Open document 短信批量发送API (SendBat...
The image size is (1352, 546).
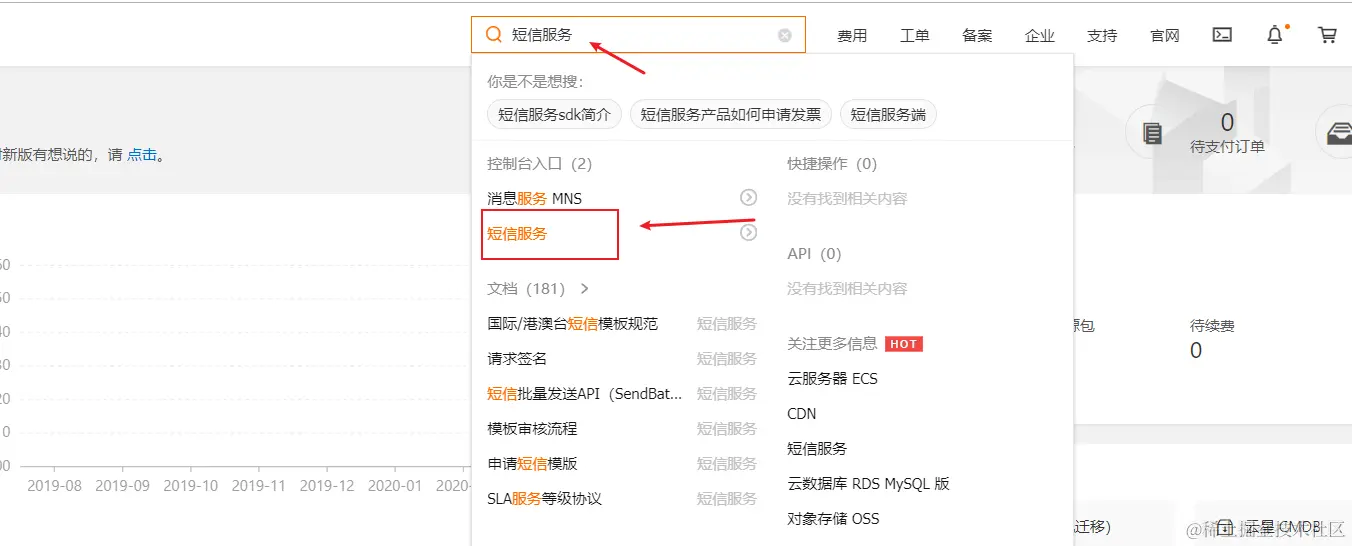point(585,394)
